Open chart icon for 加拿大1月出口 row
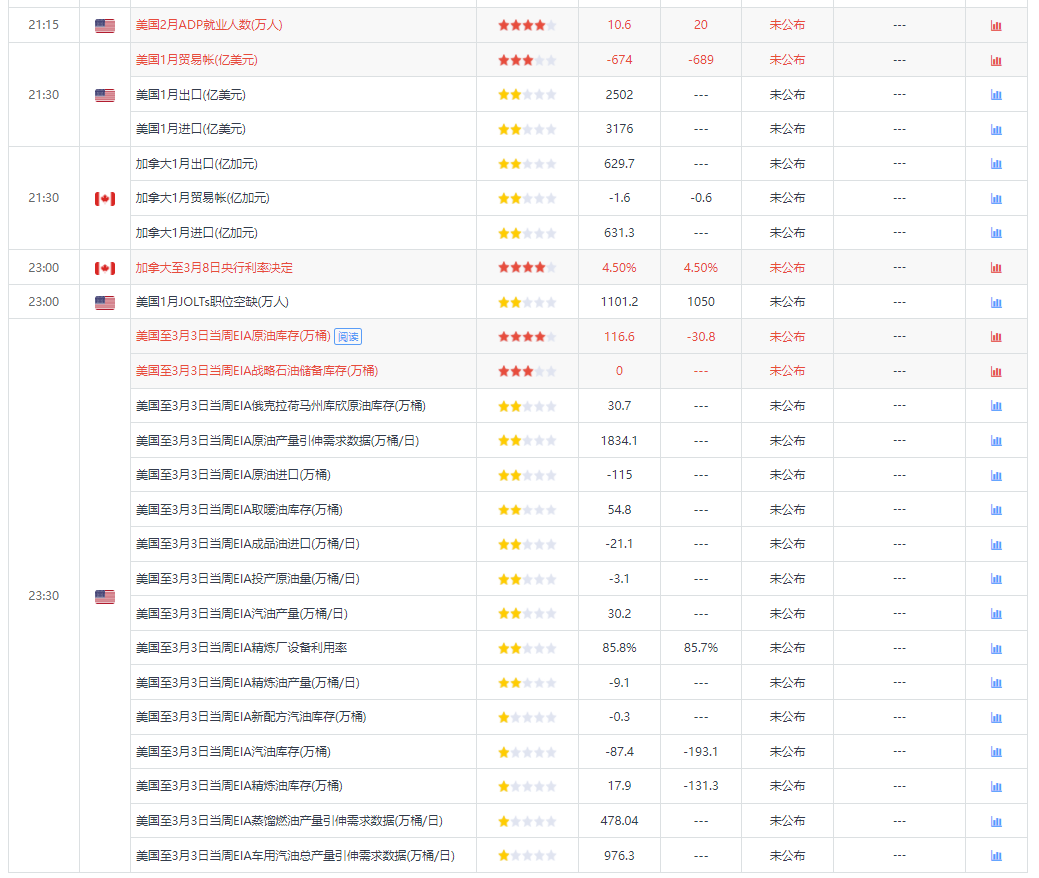Viewport: 1039px width, 878px height. (996, 164)
